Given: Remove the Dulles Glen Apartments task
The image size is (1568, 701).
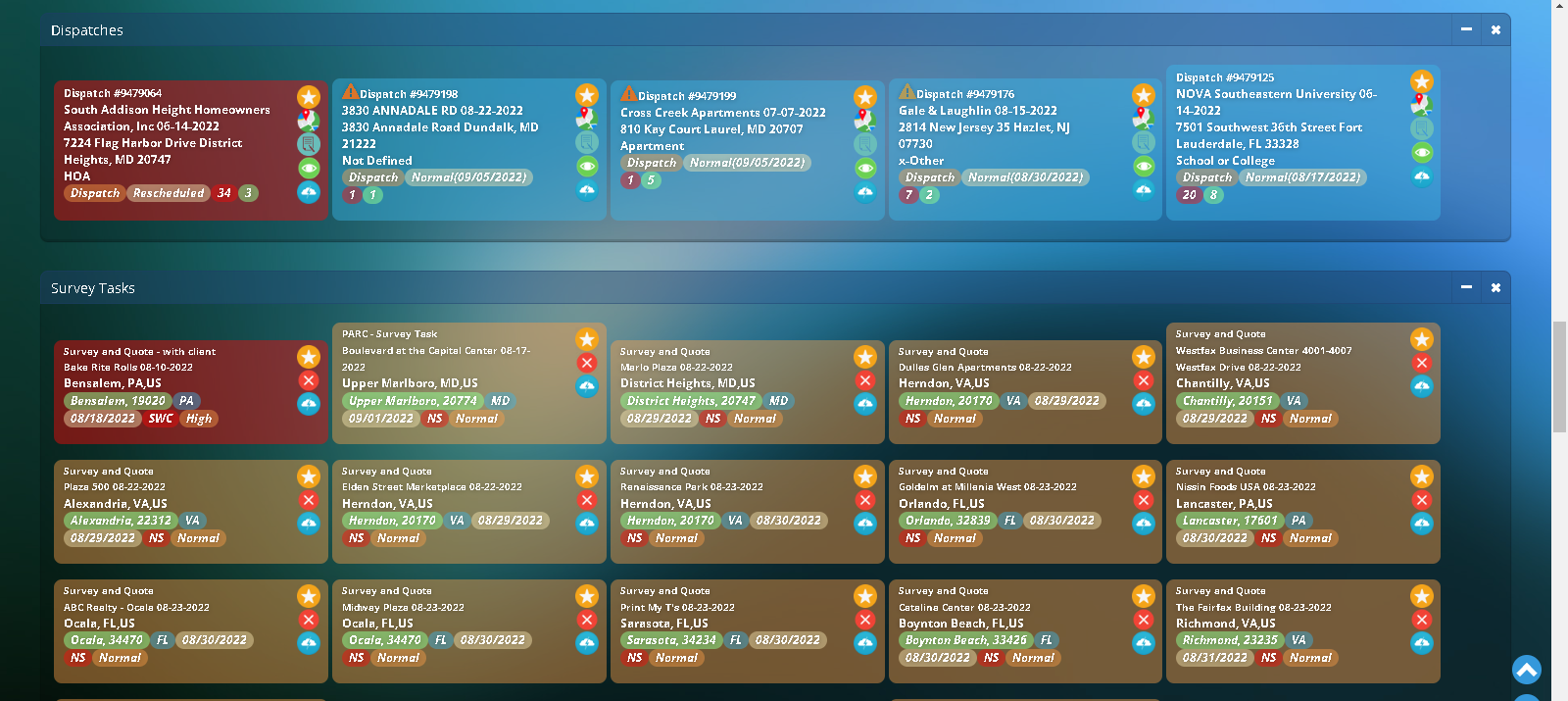Looking at the screenshot, I should pos(1144,380).
